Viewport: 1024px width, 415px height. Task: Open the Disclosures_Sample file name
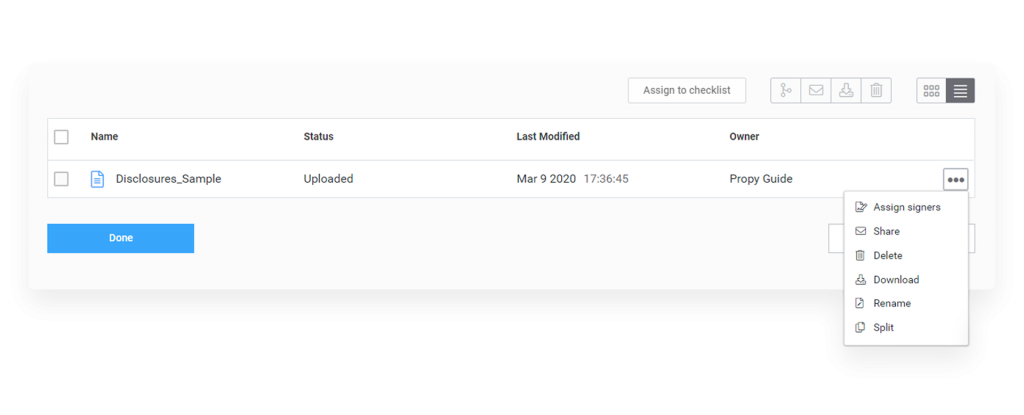[168, 179]
